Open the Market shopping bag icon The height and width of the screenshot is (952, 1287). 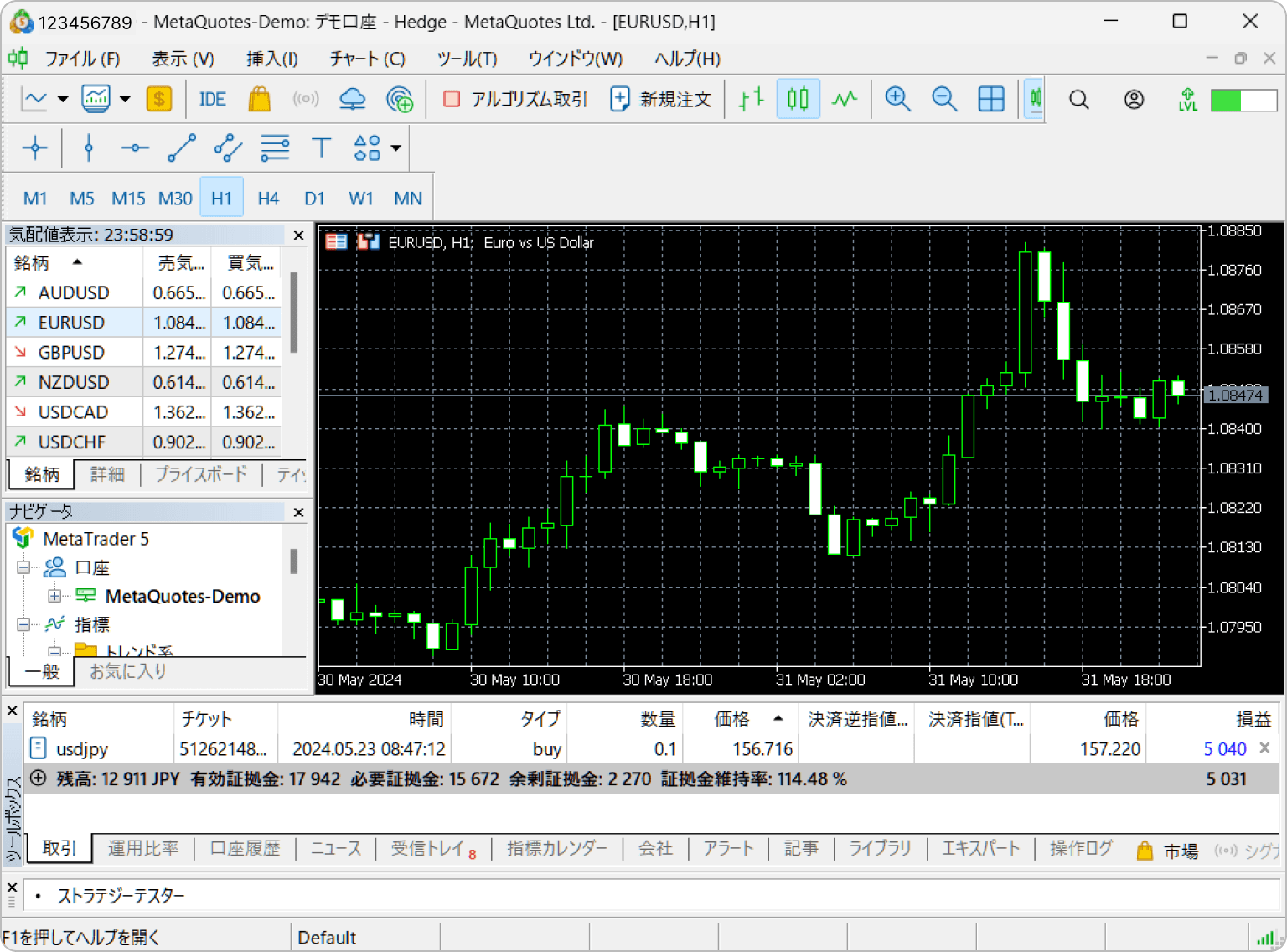pyautogui.click(x=260, y=100)
